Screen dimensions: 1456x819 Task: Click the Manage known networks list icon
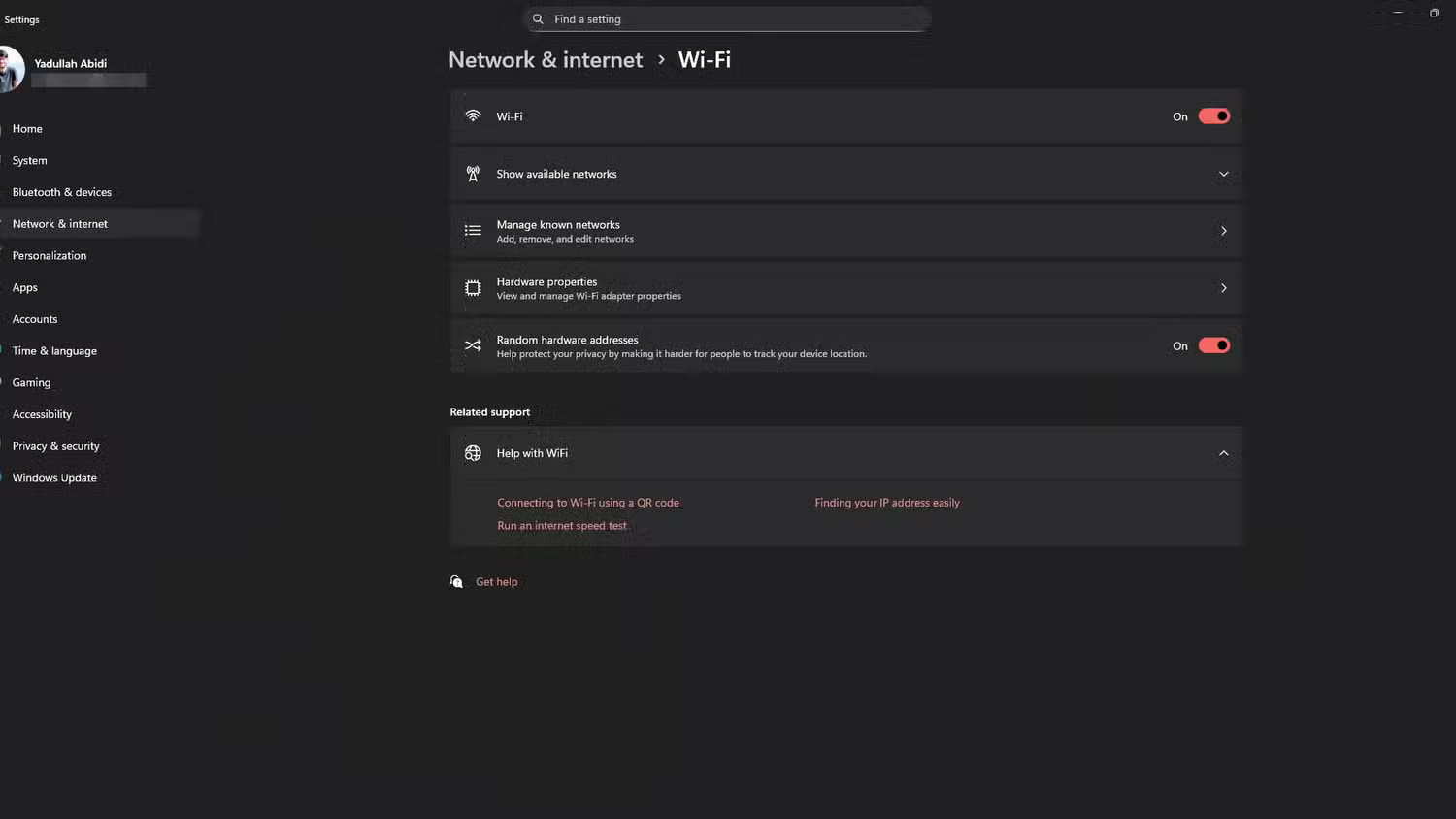click(x=473, y=230)
